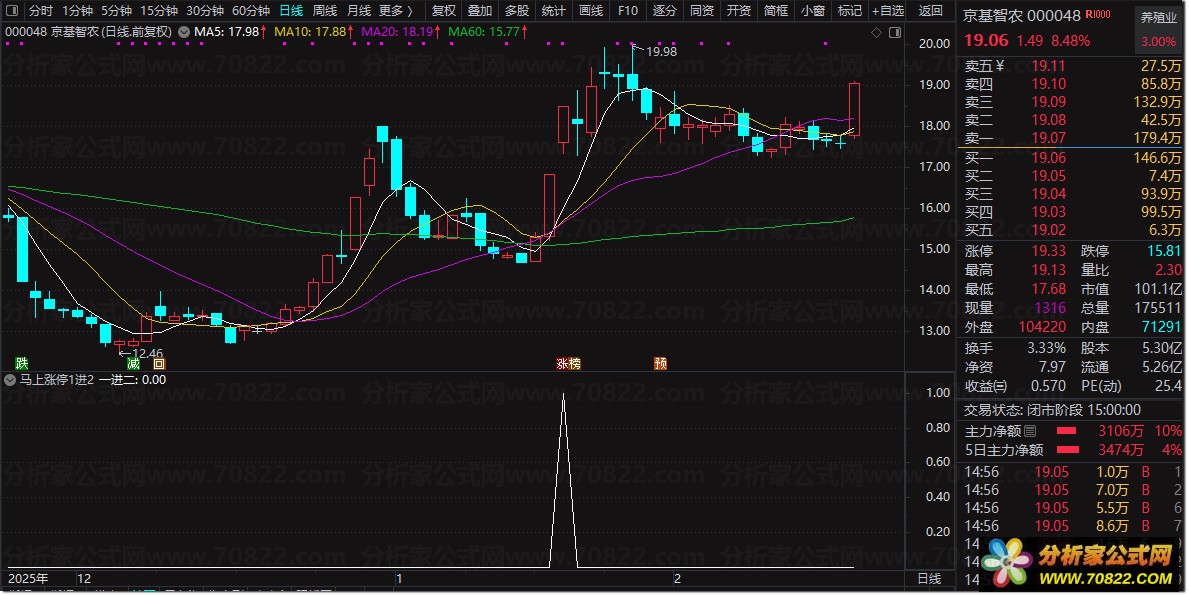The width and height of the screenshot is (1189, 595).
Task: Switch to 月线 monthly chart
Action: click(359, 11)
